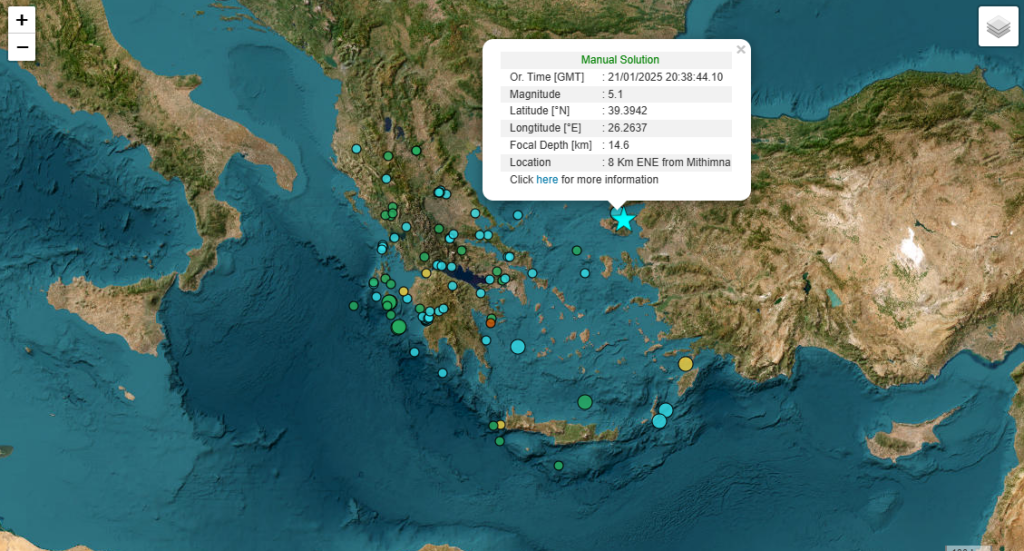Screen dimensions: 1024x551
Task: Click the Magnitude 5.1 row in popup
Action: coord(616,94)
